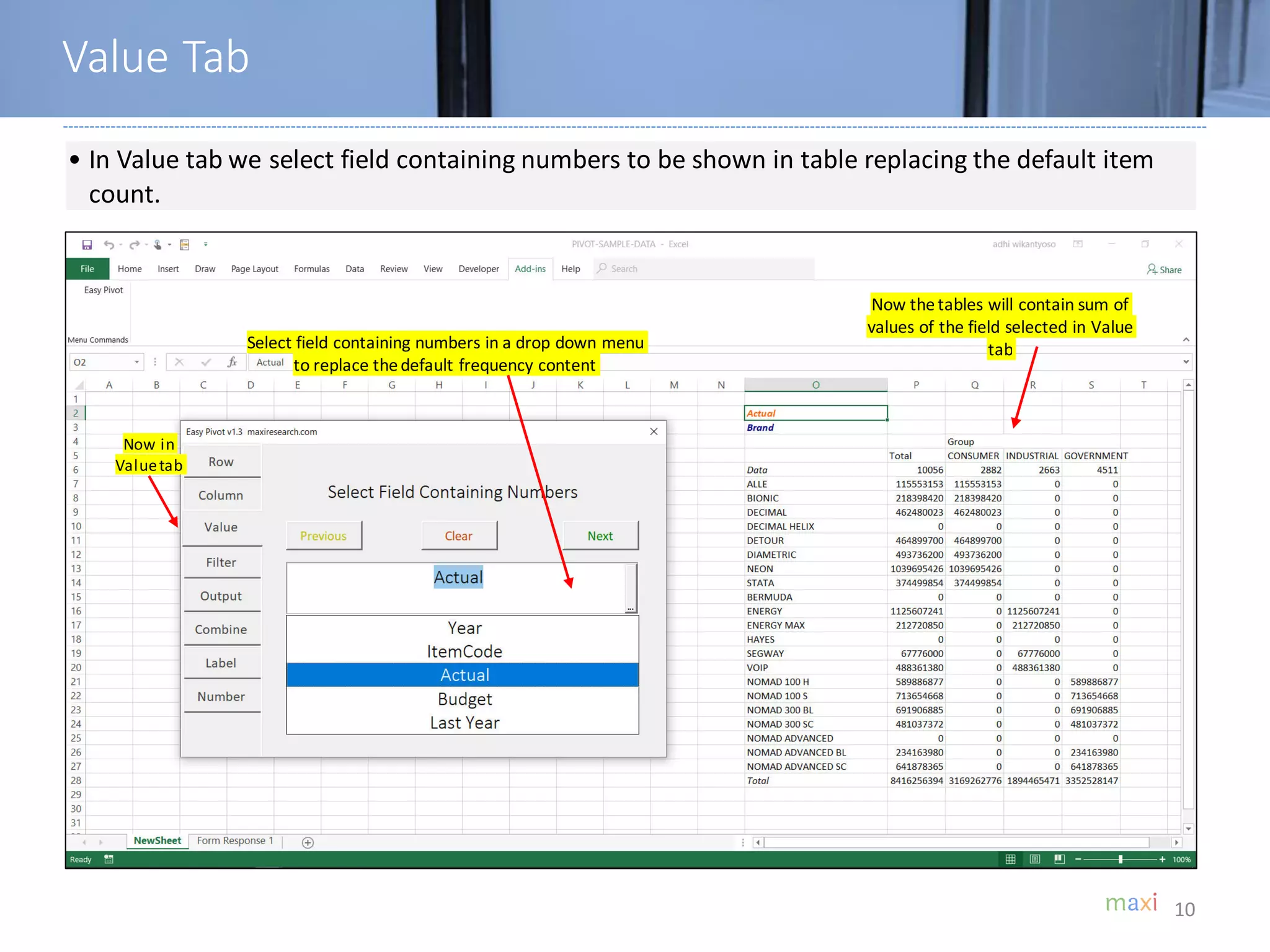Click the zoom in plus icon
Image resolution: width=1270 pixels, height=952 pixels.
click(1162, 859)
